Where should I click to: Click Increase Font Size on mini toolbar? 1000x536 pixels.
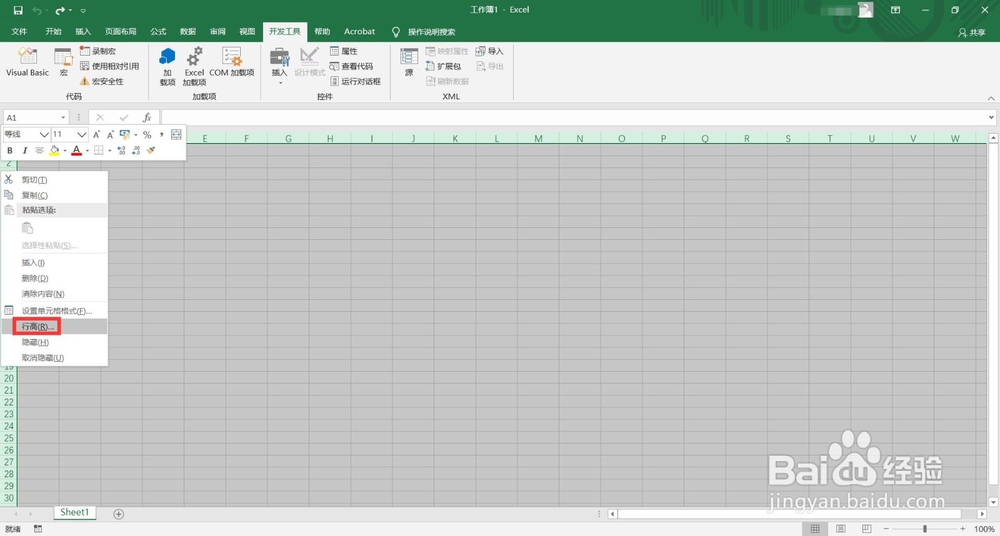[96, 135]
